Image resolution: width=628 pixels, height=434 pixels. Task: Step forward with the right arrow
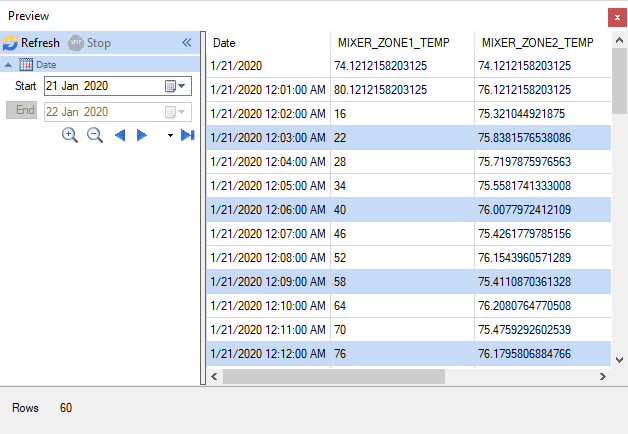point(142,135)
